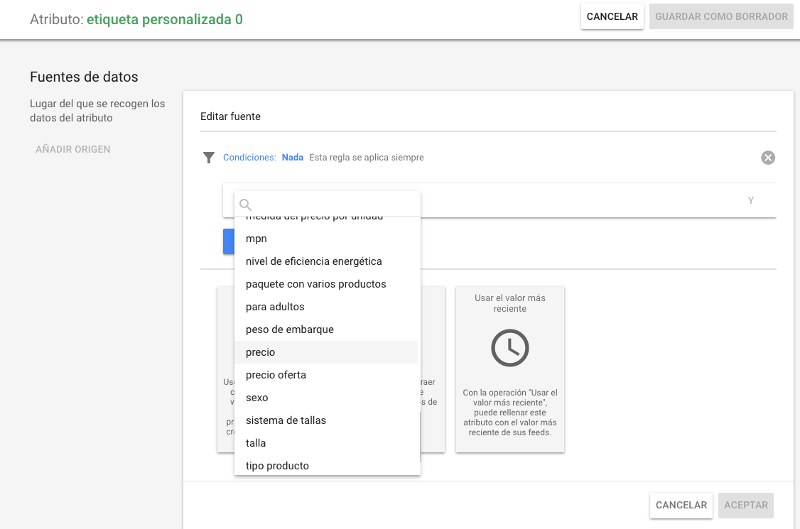Click the "Y" operator label in rule row
Screen dimensions: 800x529
tap(751, 200)
